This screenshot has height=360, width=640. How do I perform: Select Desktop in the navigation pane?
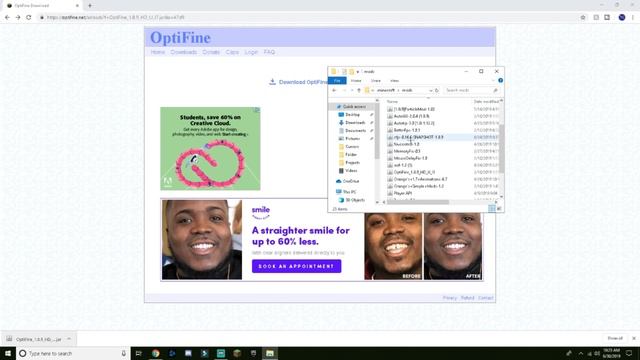pos(352,115)
